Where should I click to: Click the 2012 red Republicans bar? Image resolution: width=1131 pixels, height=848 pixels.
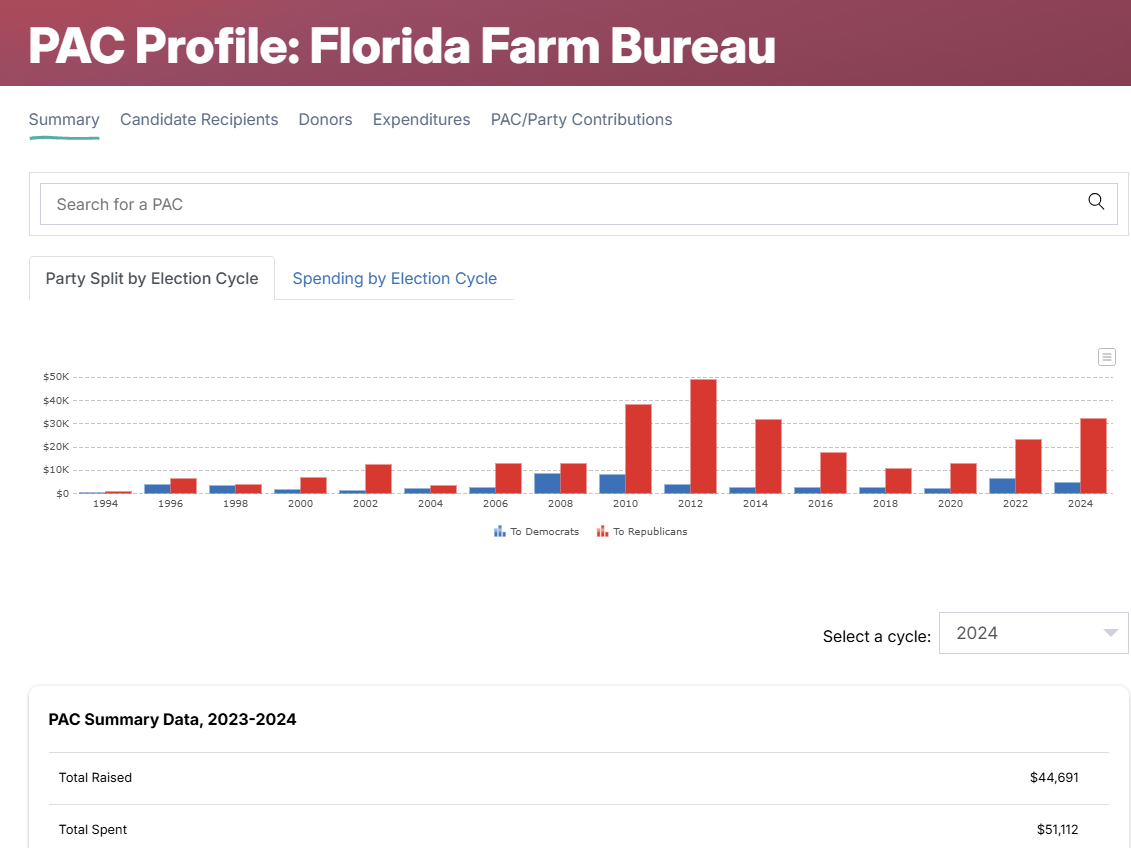(x=703, y=436)
